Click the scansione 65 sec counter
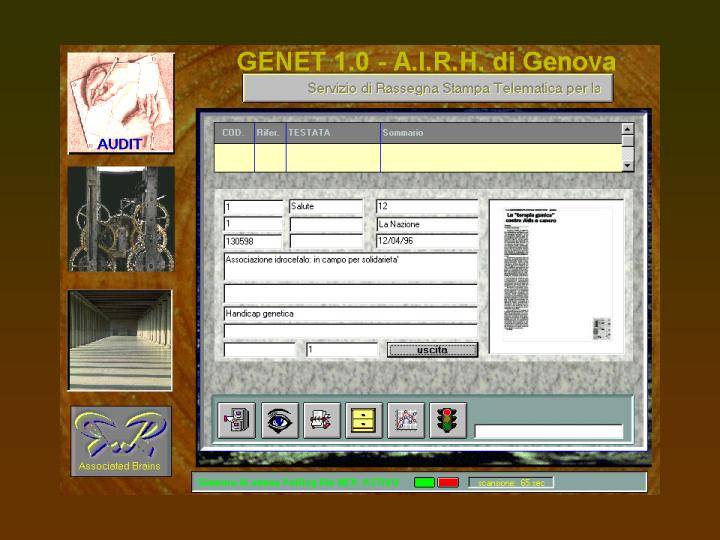 pyautogui.click(x=511, y=483)
